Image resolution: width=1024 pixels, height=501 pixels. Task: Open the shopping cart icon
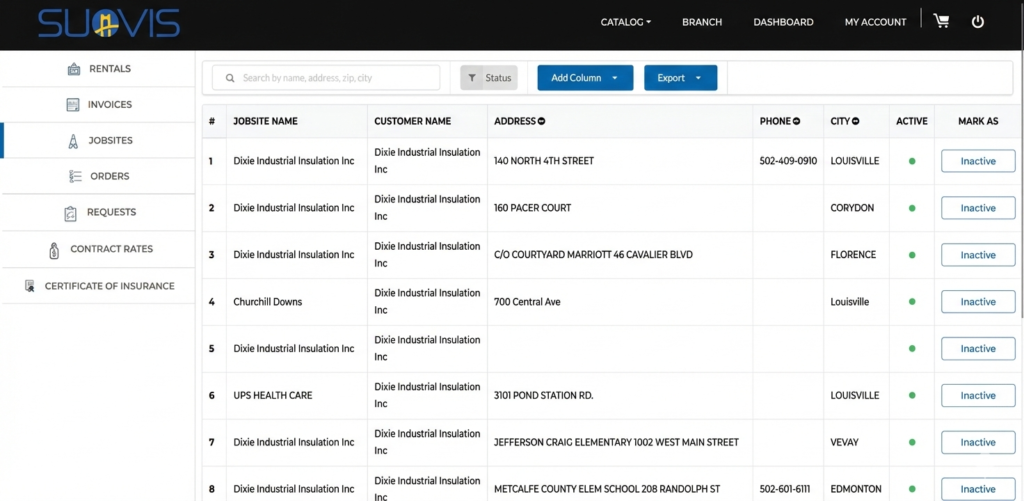point(941,21)
